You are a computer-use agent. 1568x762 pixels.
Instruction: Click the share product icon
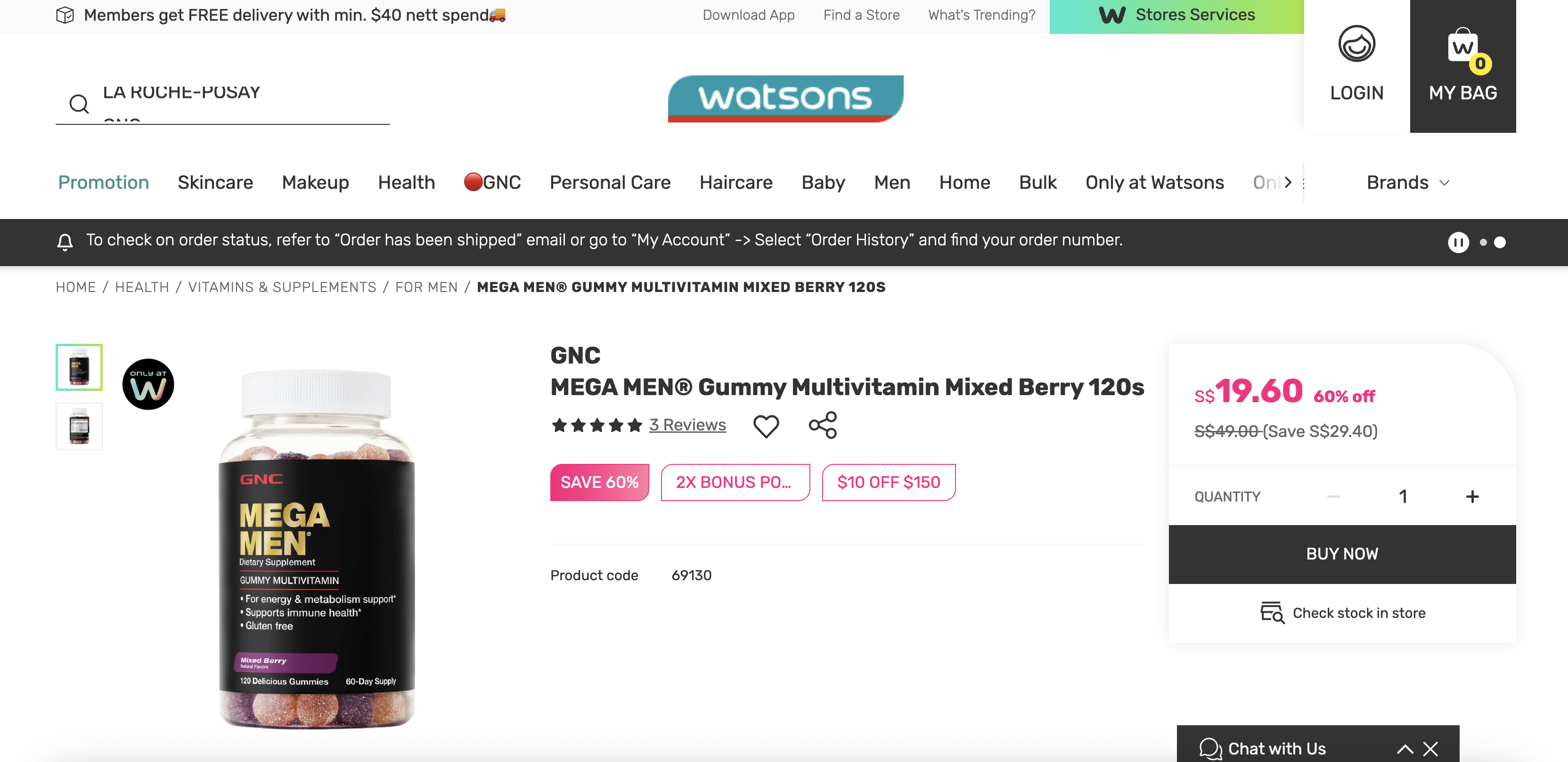coord(822,425)
